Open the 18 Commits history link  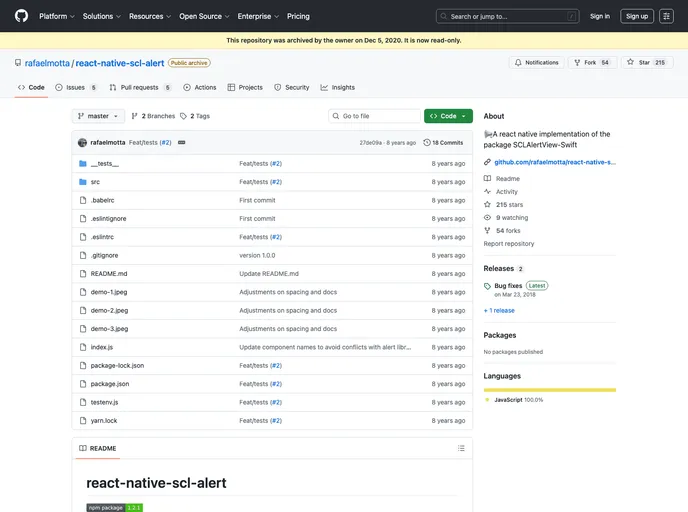pyautogui.click(x=443, y=143)
